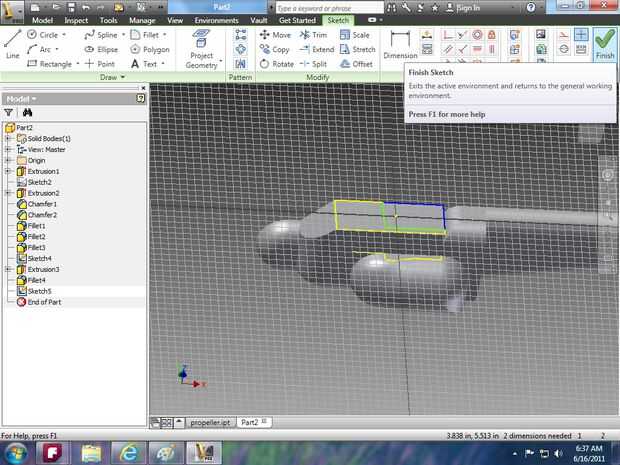Screen dimensions: 620x465
Task: Toggle the highlighted Center Point format
Action: 581,35
